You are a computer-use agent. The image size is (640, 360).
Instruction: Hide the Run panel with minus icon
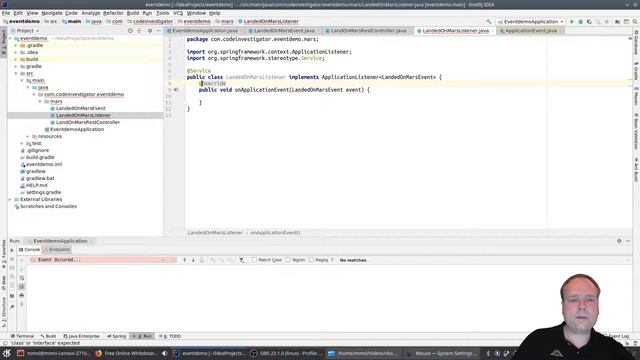(x=628, y=241)
